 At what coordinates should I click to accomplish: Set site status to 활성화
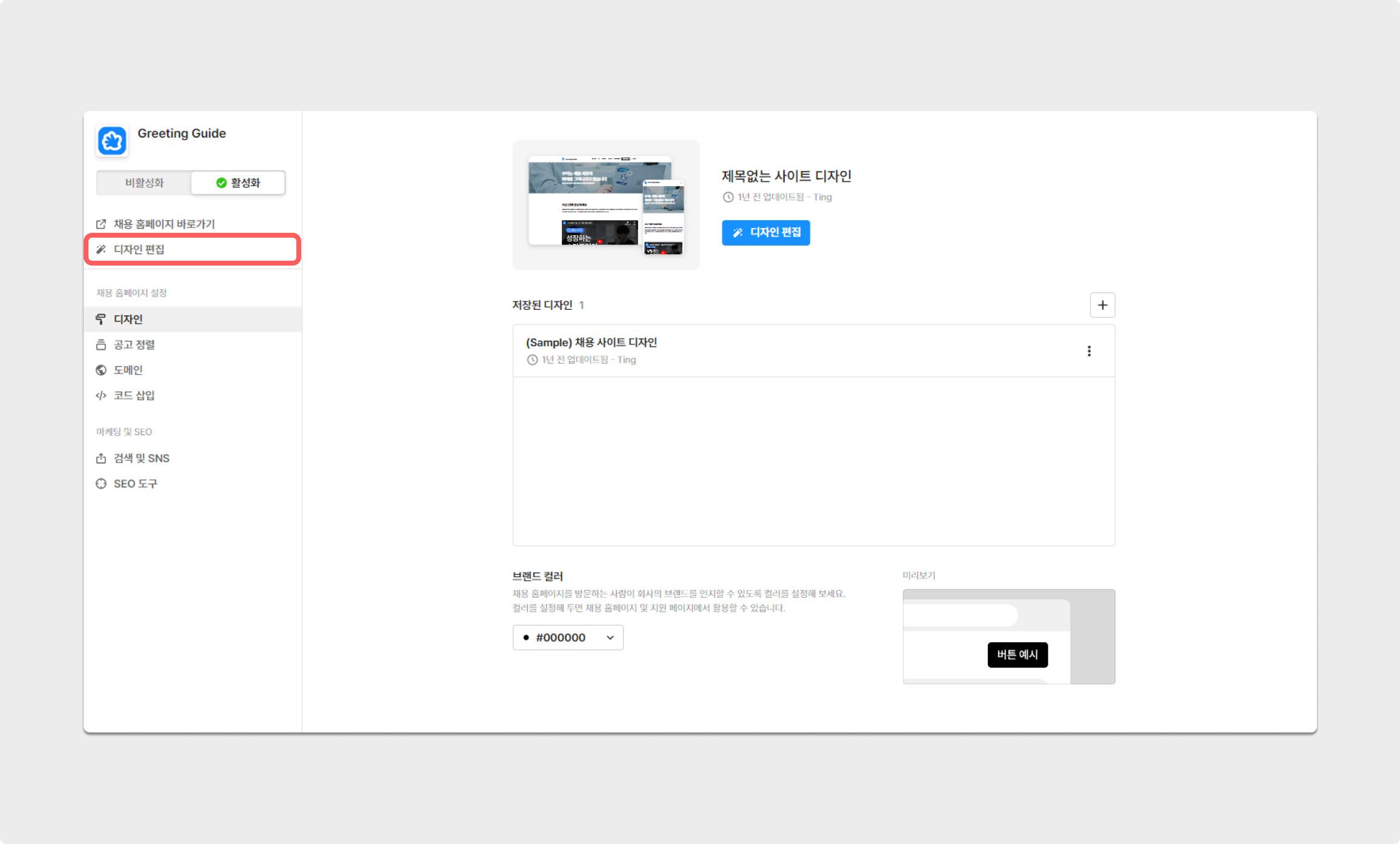238,183
